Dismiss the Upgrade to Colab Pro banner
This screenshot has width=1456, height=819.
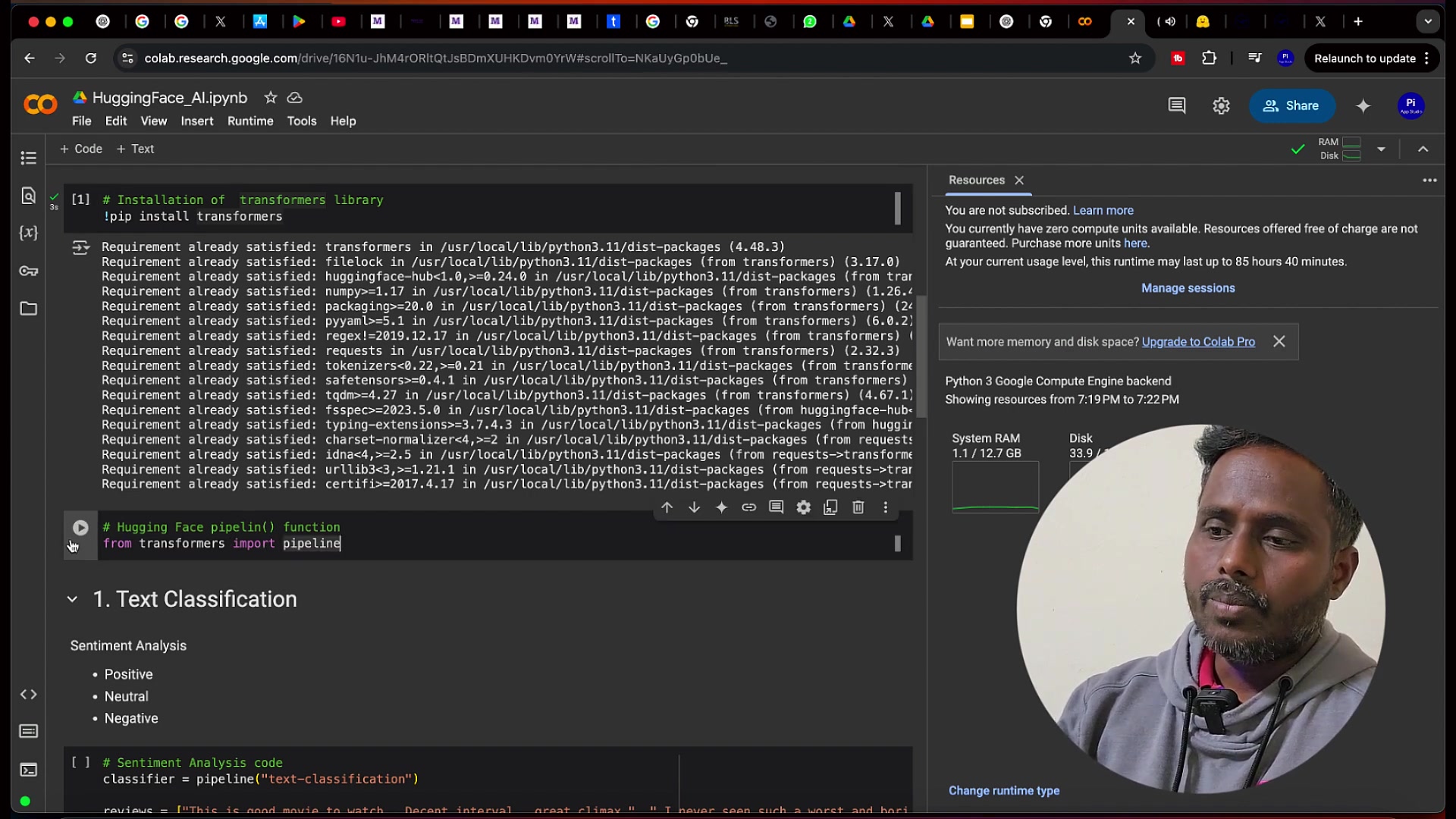(x=1279, y=341)
